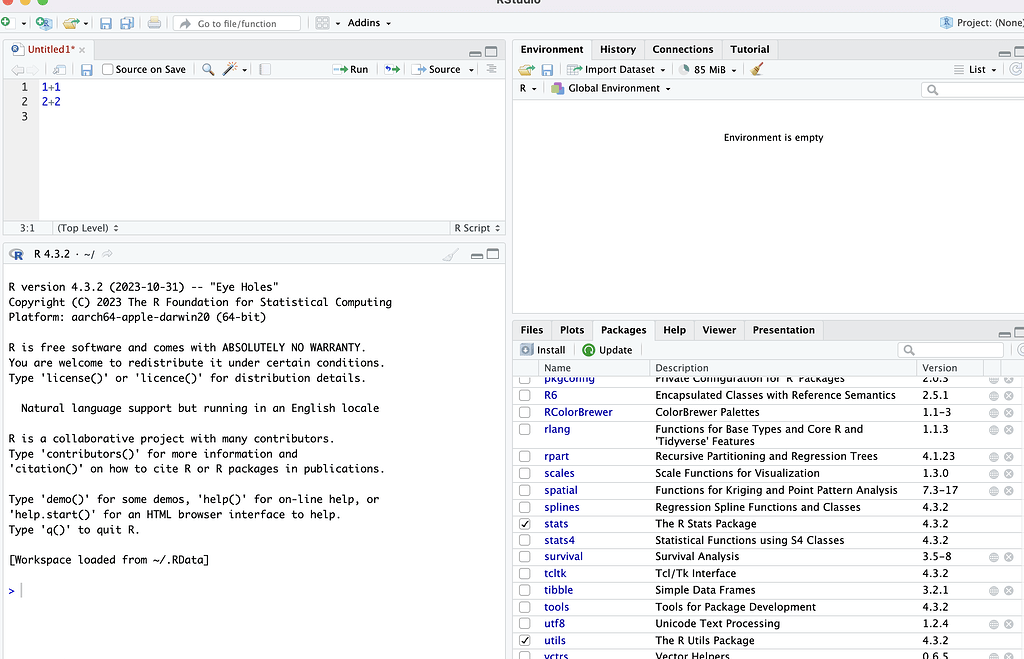Image resolution: width=1024 pixels, height=659 pixels.
Task: Clear environment objects with broom icon
Action: (757, 69)
